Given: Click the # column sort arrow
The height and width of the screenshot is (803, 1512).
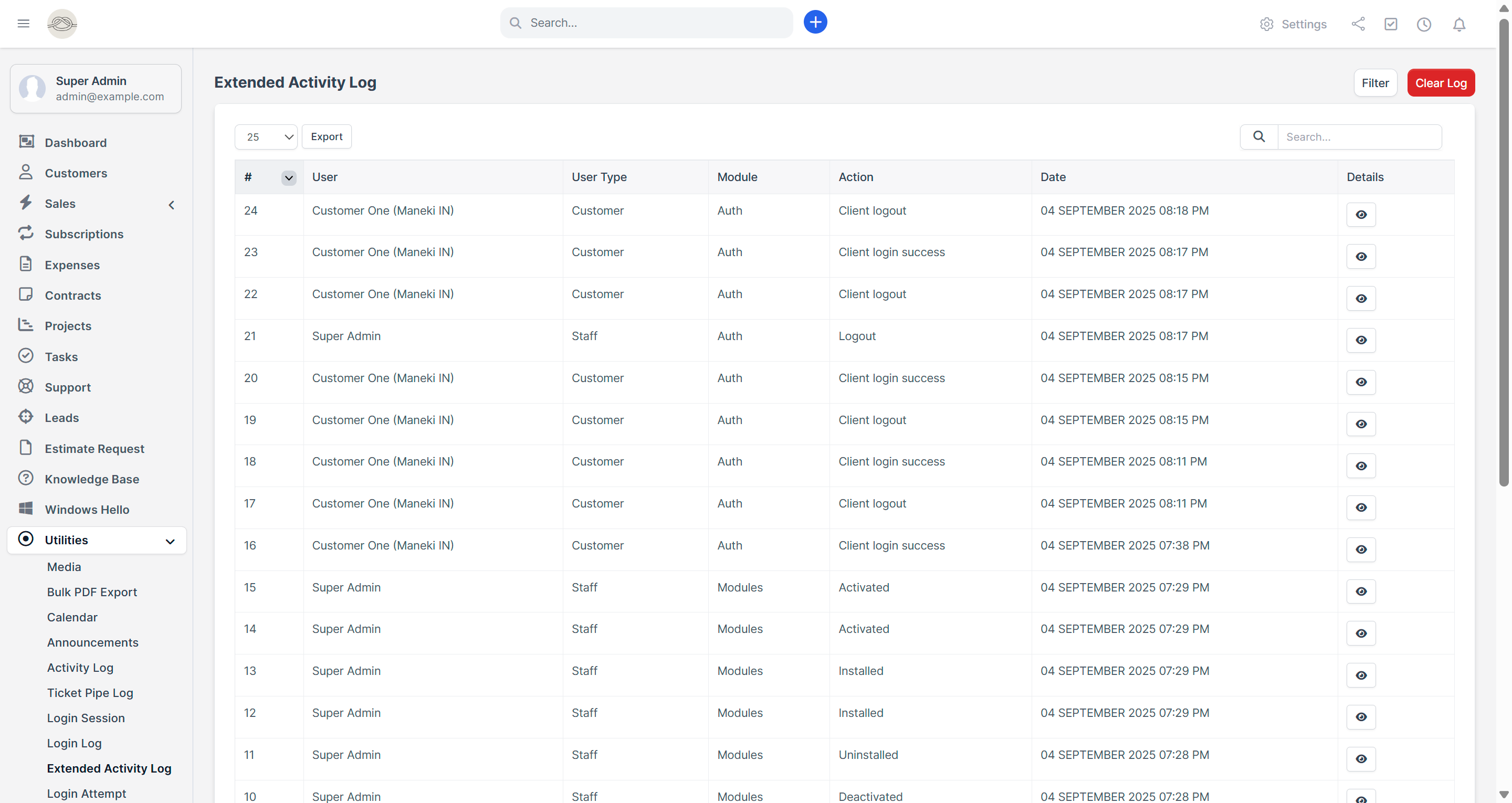Looking at the screenshot, I should click(x=289, y=178).
